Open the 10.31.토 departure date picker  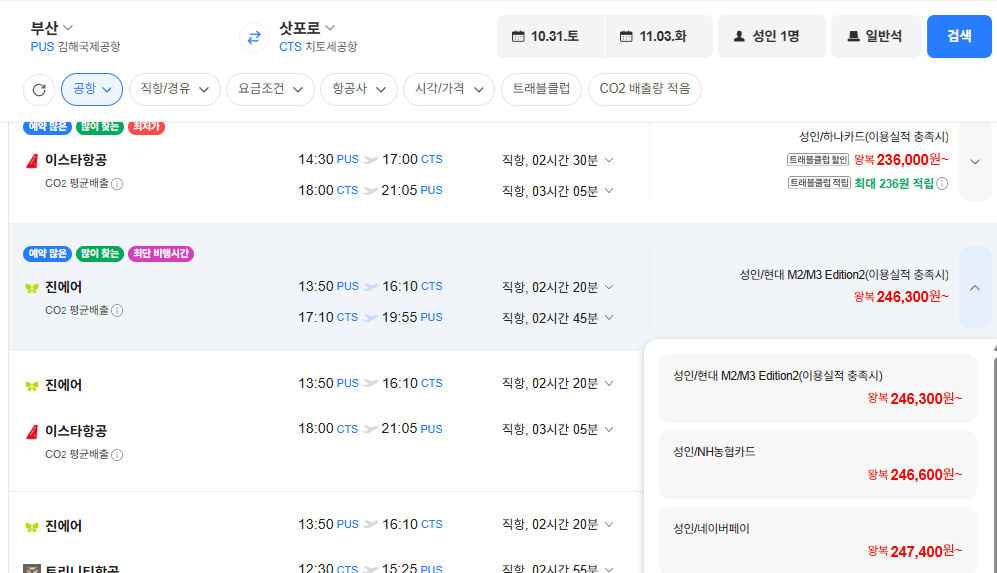tap(550, 36)
